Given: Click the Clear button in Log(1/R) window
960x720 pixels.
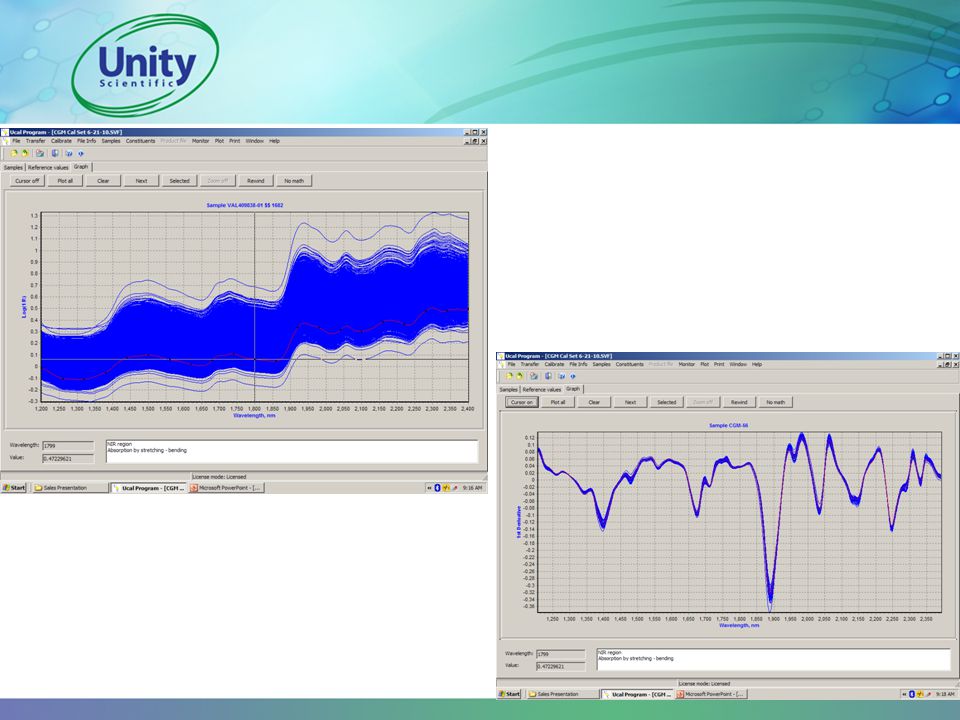Looking at the screenshot, I should pos(103,181).
